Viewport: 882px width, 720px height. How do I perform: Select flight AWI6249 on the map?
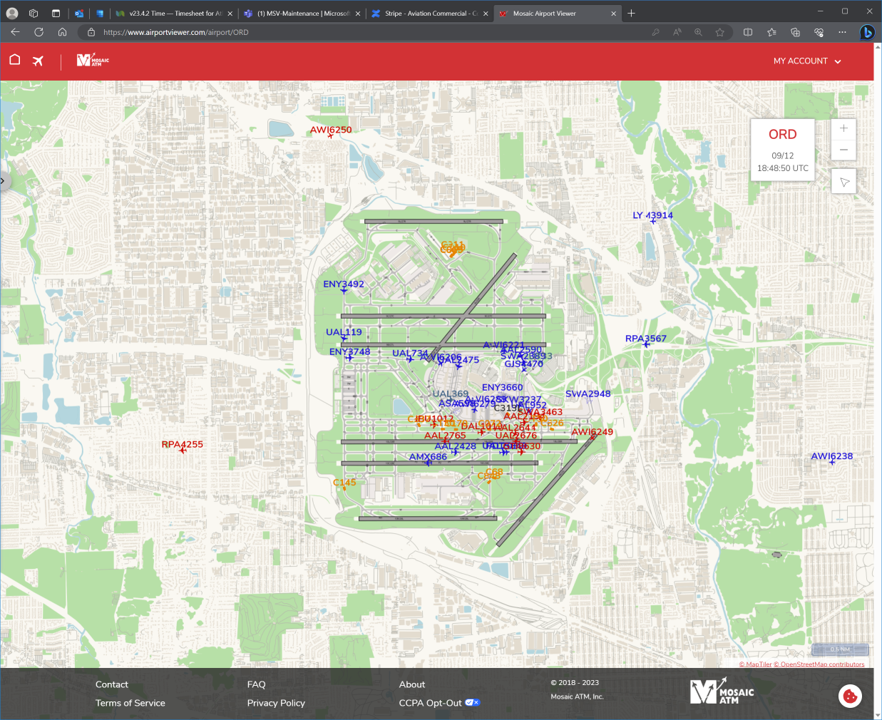592,432
